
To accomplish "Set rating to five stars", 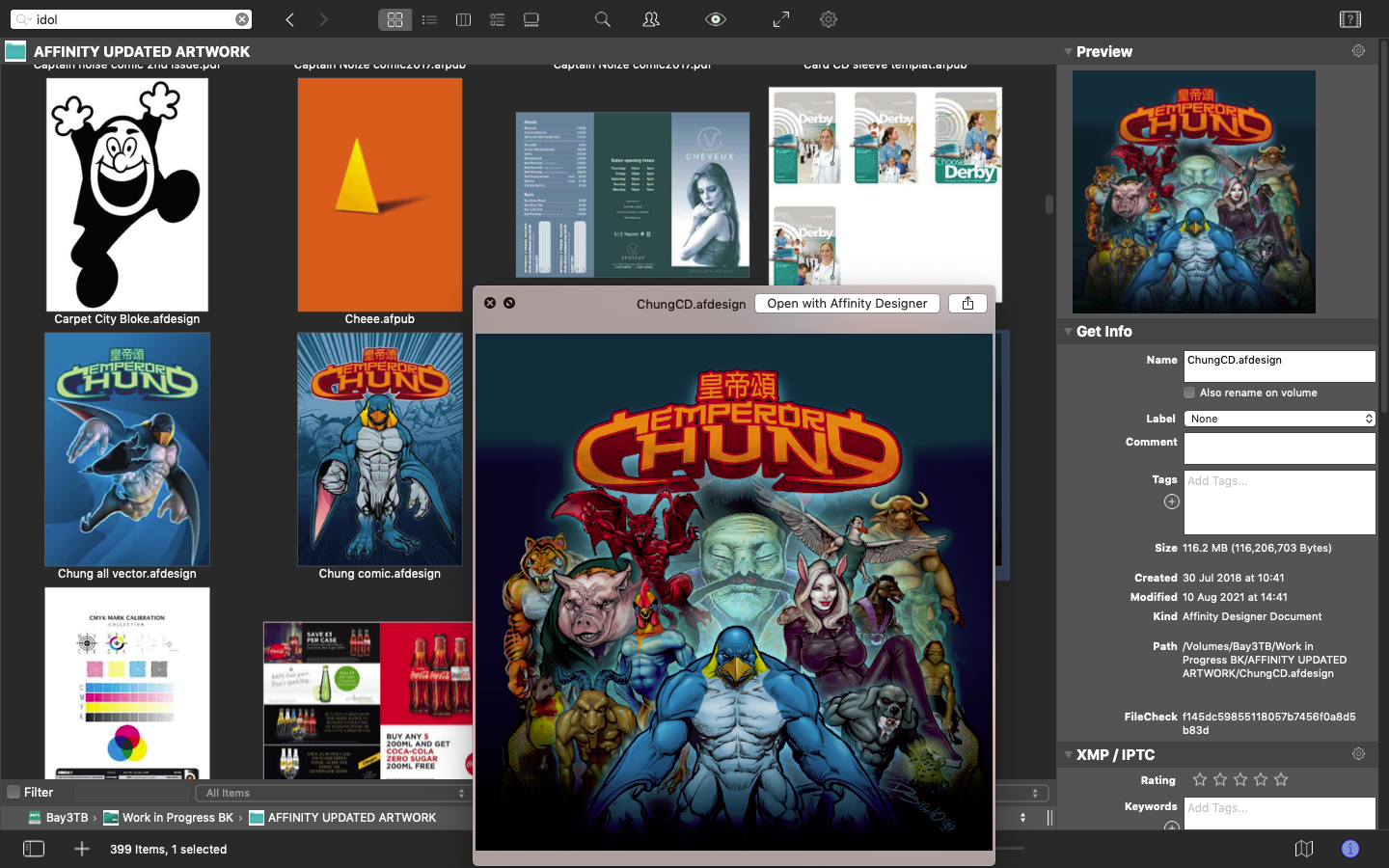I will click(x=1281, y=779).
